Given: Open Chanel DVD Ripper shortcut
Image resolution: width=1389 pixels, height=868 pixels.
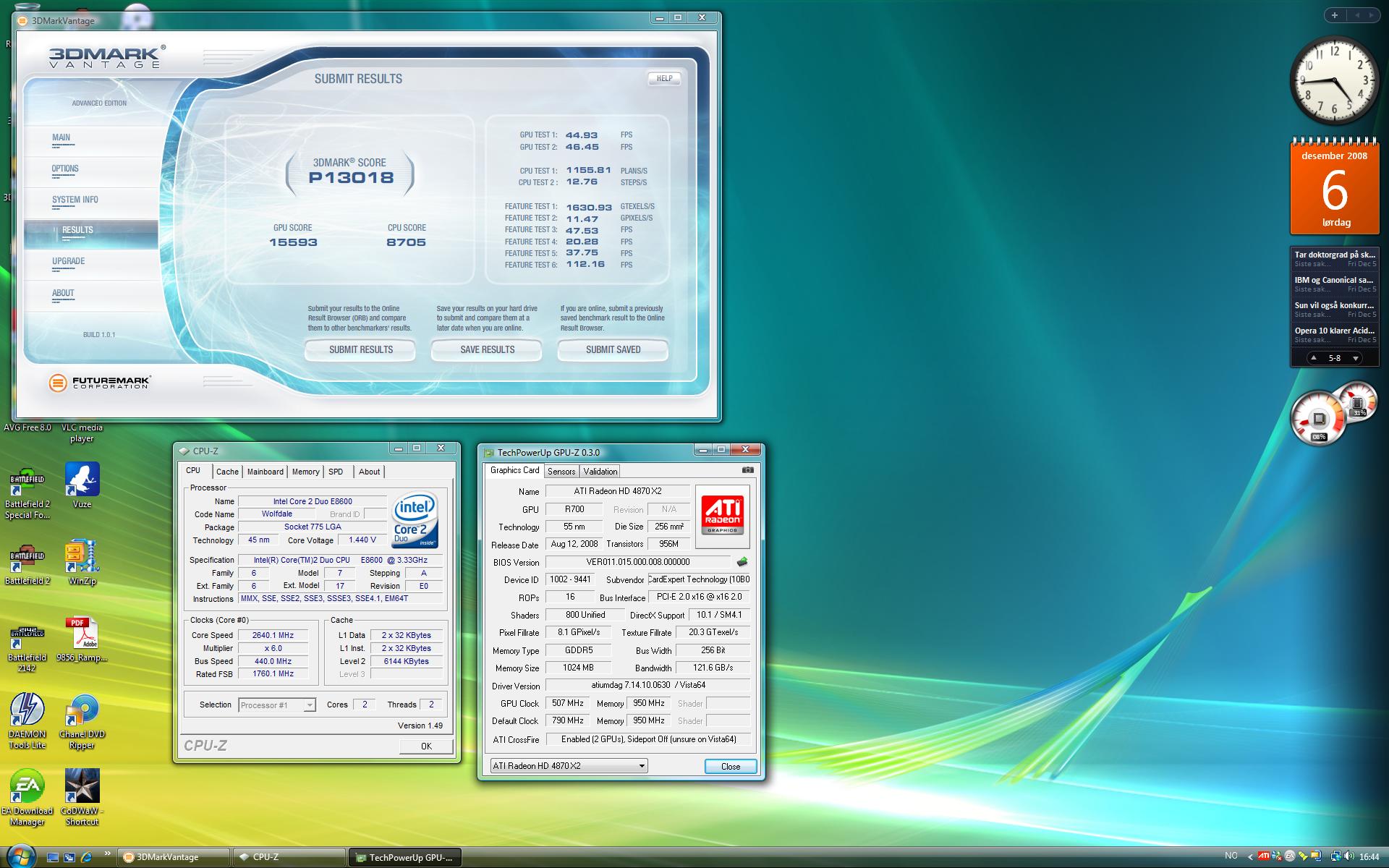Looking at the screenshot, I should click(x=82, y=721).
